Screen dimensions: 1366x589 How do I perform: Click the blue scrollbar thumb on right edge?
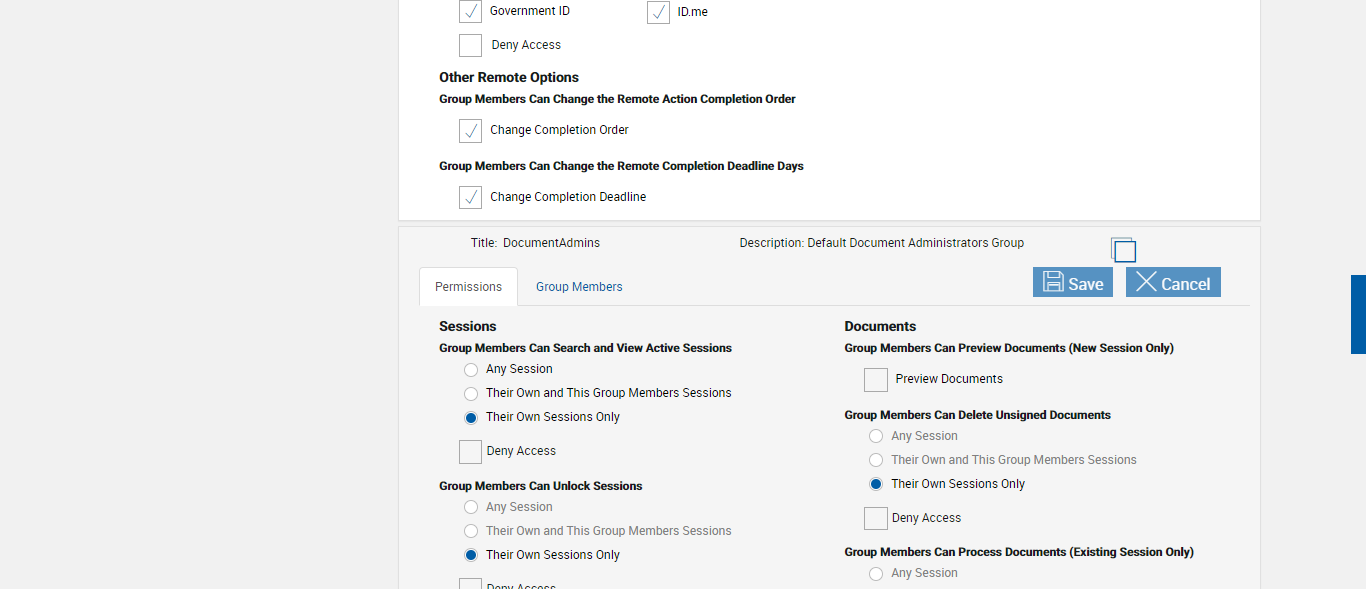coord(1358,314)
